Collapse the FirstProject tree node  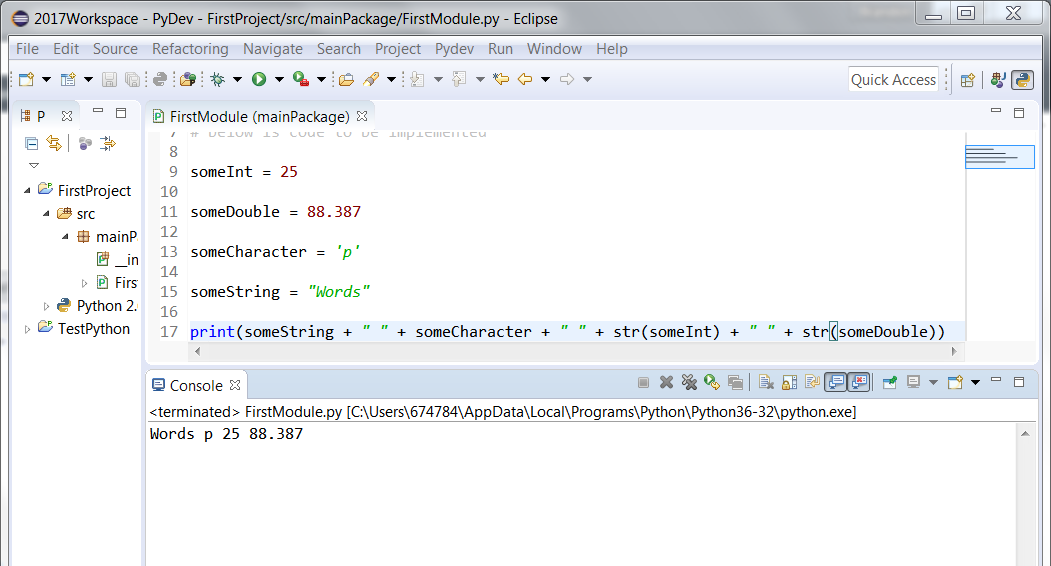(x=27, y=190)
